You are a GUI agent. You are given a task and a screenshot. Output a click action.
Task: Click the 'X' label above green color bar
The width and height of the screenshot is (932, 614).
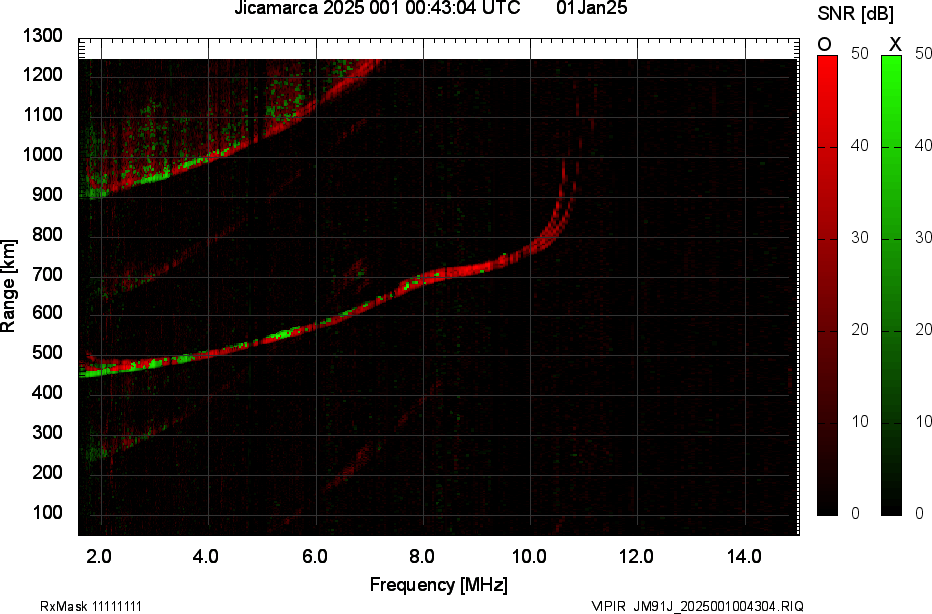[895, 45]
